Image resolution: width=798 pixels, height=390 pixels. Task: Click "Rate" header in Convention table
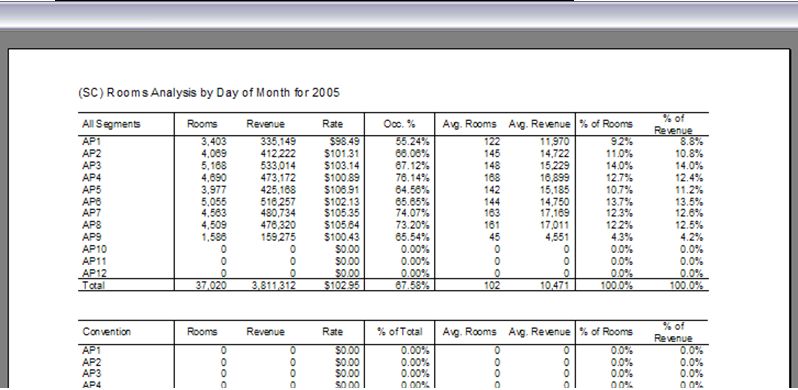tap(332, 331)
